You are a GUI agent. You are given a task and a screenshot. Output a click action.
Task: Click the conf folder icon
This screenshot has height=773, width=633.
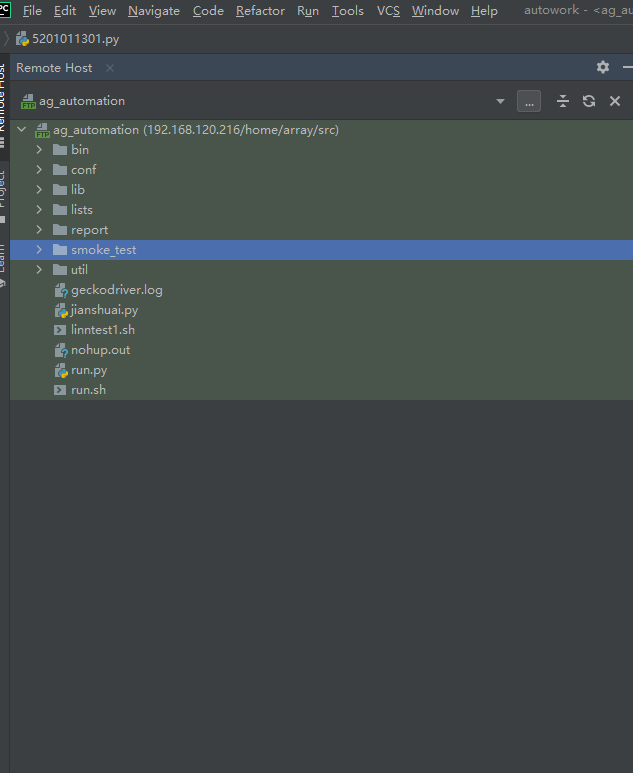click(x=60, y=170)
